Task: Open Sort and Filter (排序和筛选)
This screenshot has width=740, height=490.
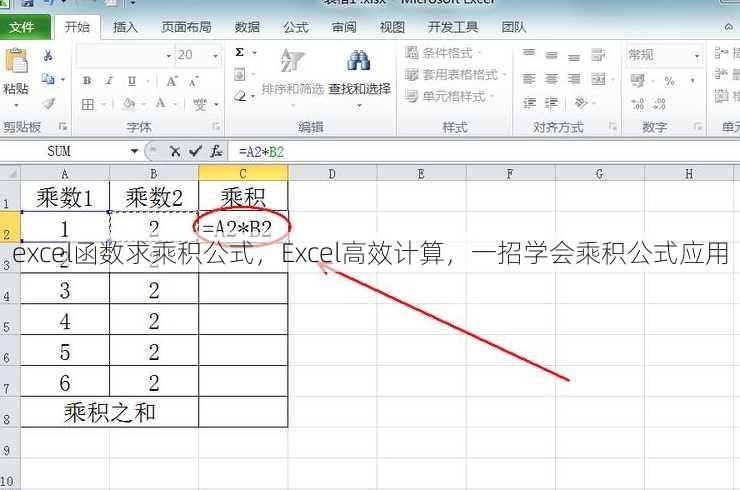Action: 293,76
